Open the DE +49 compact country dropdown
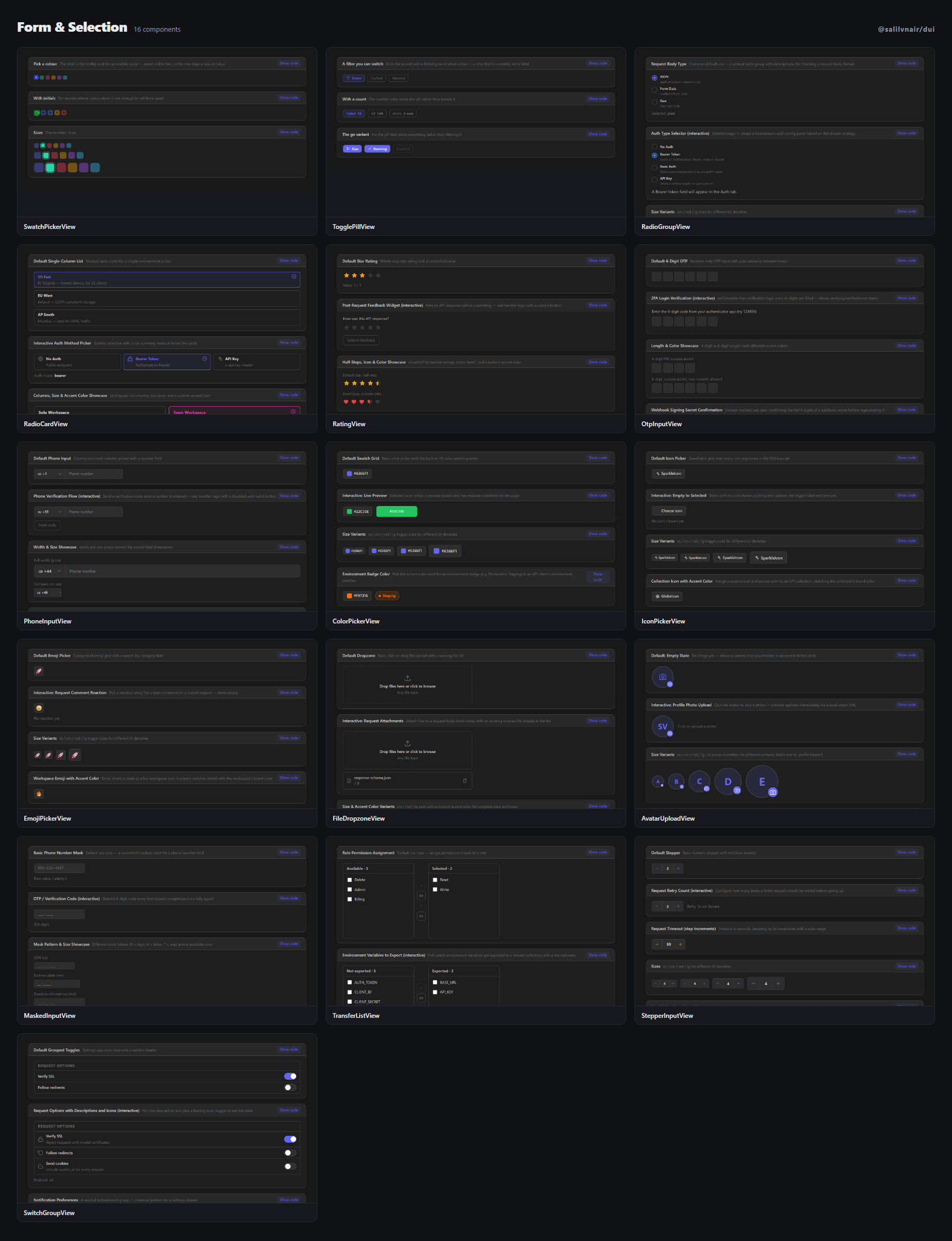 48,592
